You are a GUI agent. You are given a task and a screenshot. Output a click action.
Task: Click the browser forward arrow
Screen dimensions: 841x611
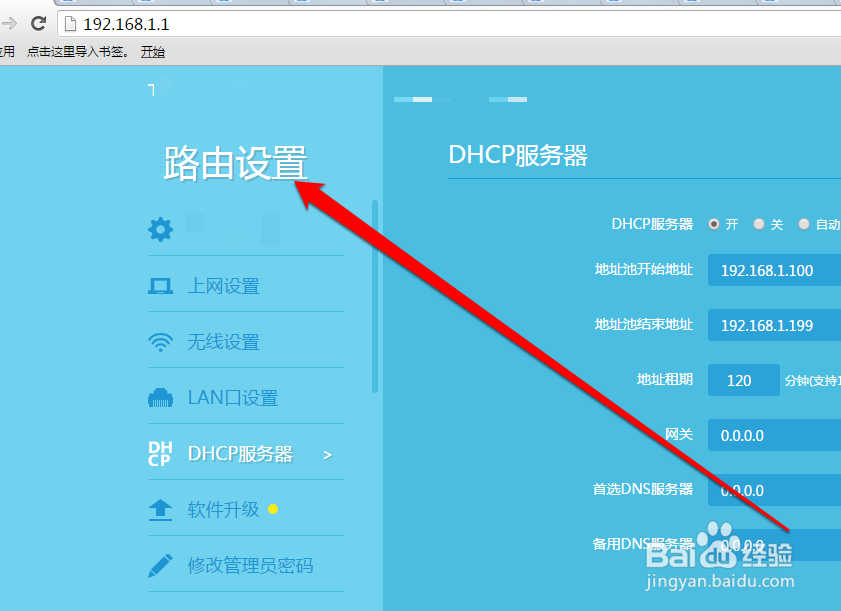pos(9,24)
